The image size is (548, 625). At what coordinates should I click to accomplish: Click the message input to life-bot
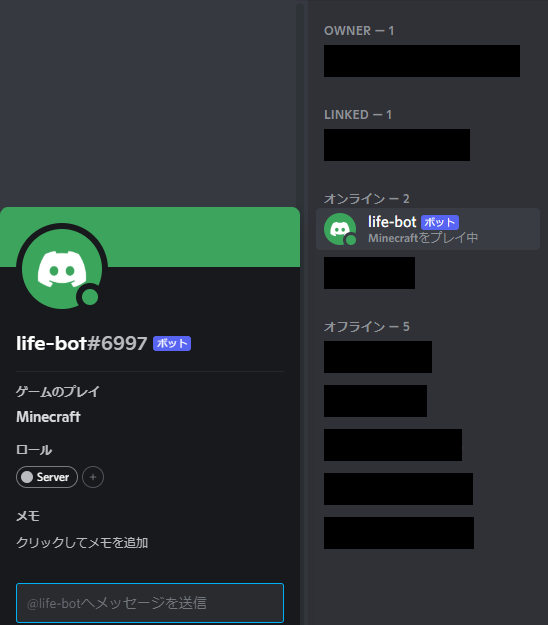tap(150, 603)
